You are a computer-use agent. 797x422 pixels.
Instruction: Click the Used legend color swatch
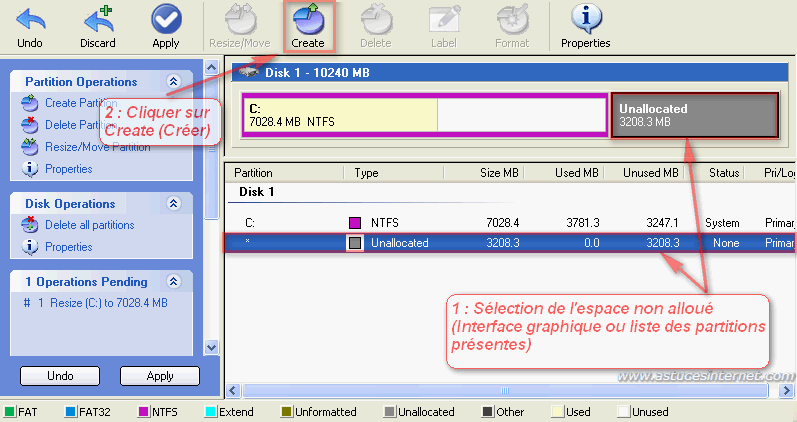tap(557, 411)
